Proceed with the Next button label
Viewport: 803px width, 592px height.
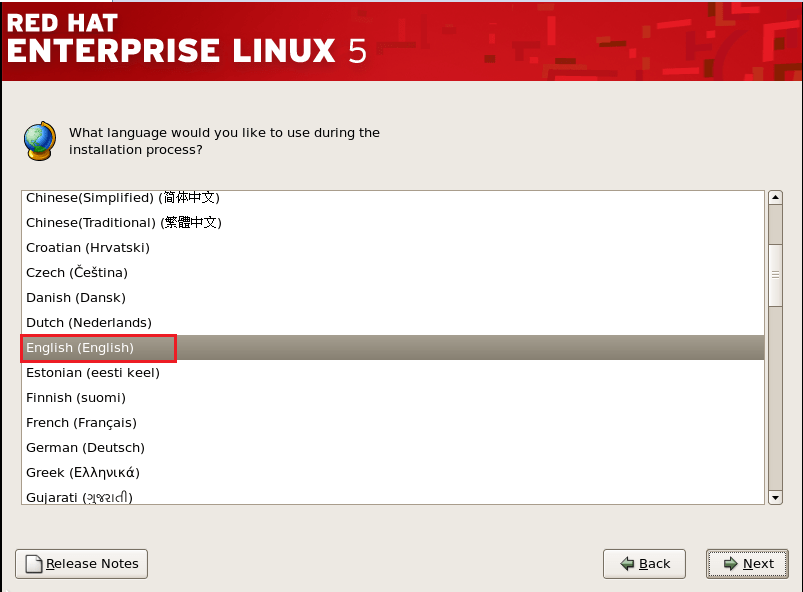758,564
